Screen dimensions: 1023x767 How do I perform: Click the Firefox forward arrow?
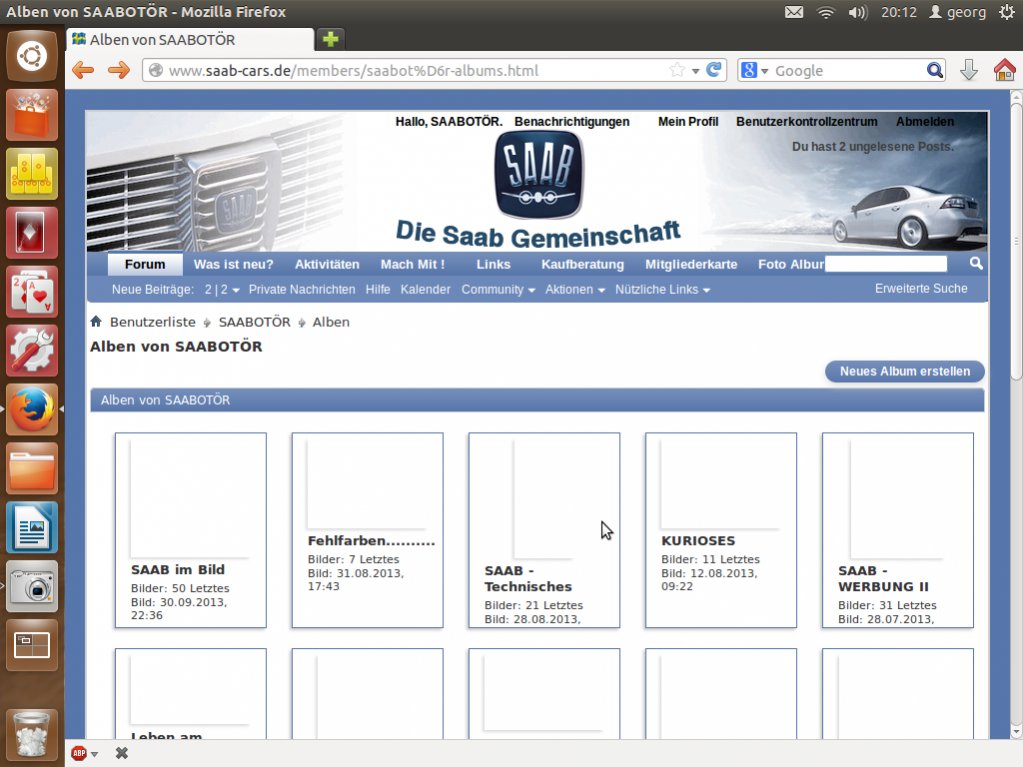click(x=119, y=70)
